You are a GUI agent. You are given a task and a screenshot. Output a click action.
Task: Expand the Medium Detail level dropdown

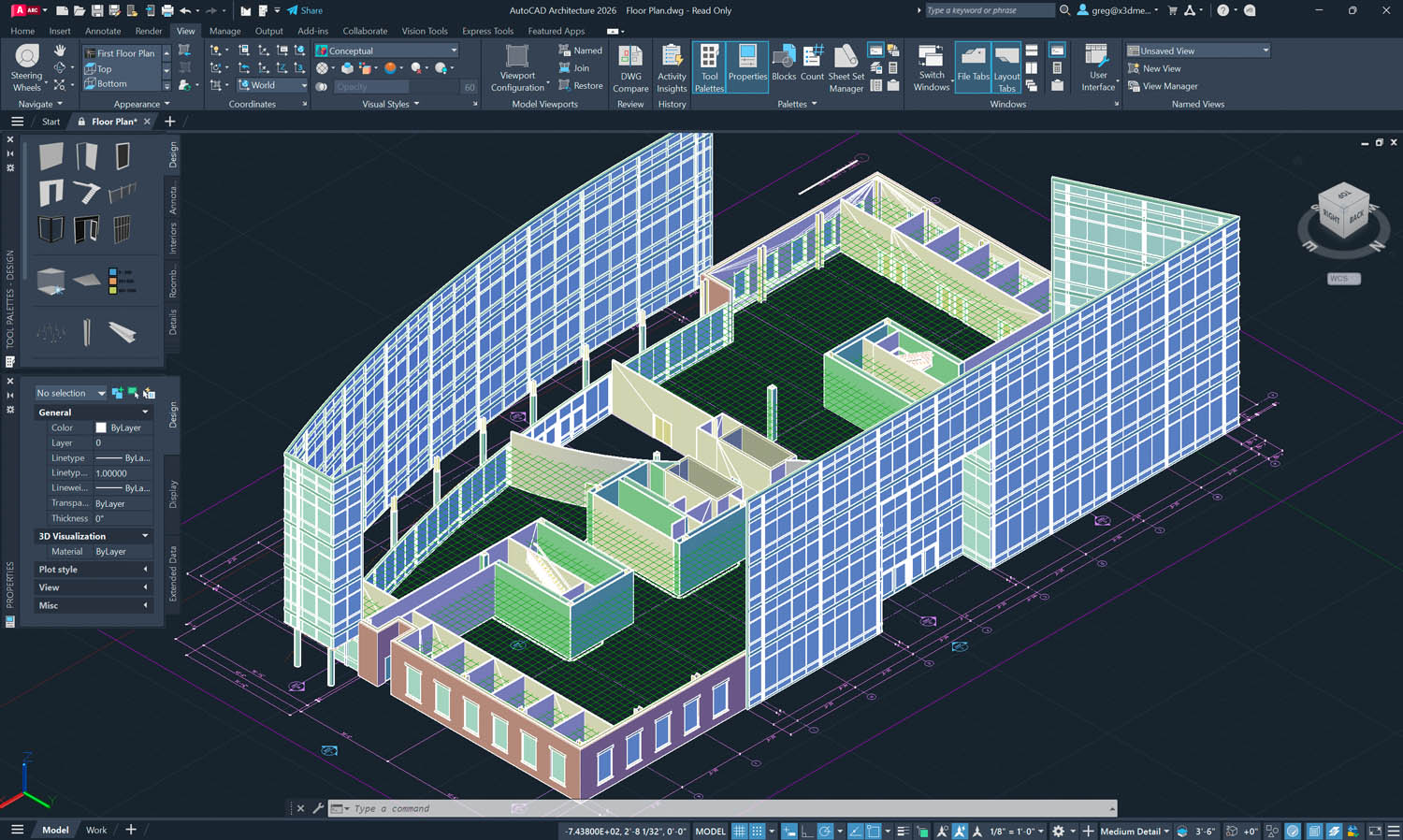[1135, 831]
